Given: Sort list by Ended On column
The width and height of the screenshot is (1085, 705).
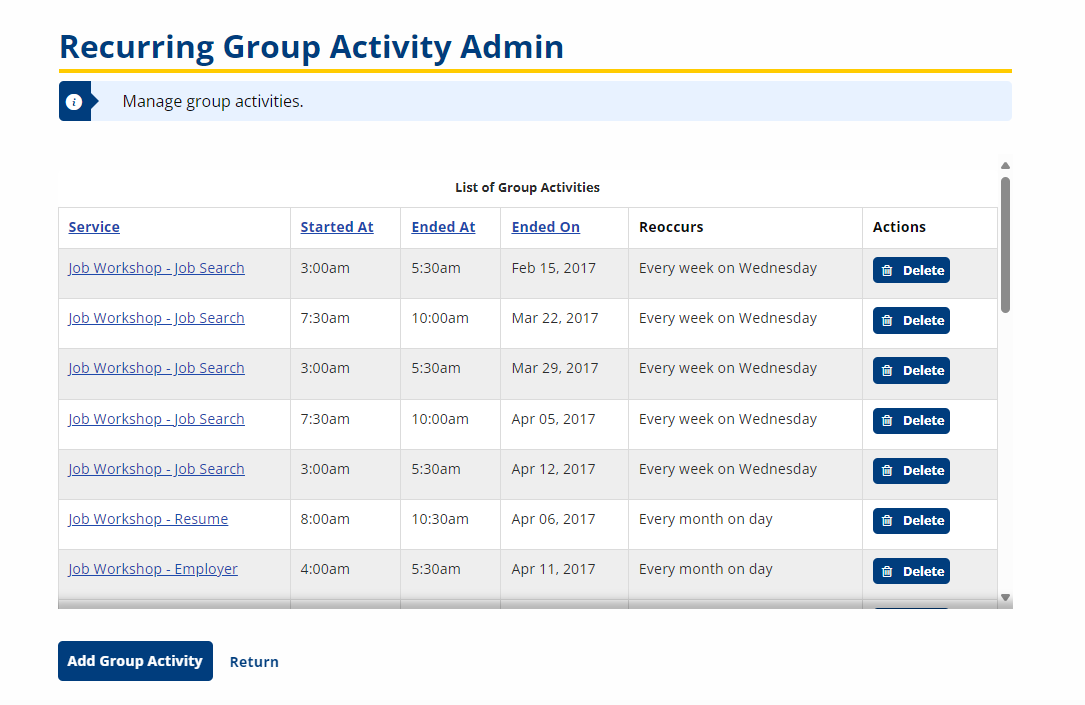Looking at the screenshot, I should click(545, 227).
